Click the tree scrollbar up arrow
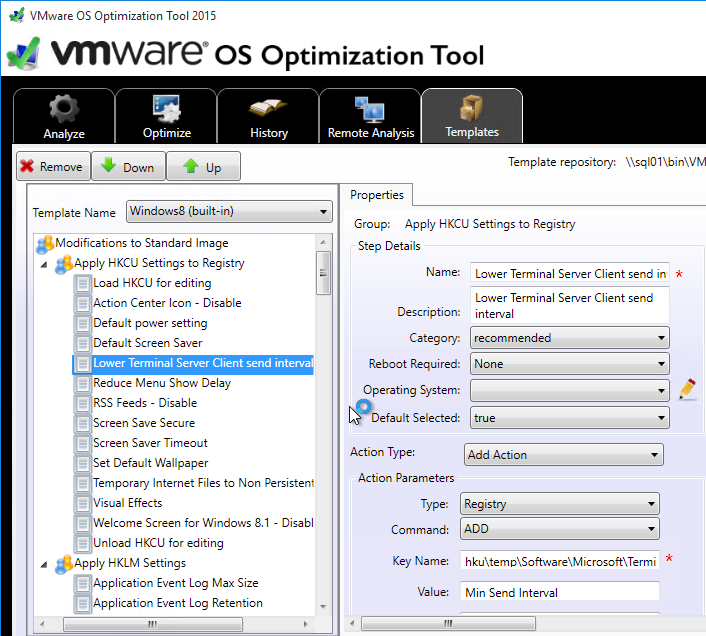This screenshot has width=706, height=636. coord(323,242)
